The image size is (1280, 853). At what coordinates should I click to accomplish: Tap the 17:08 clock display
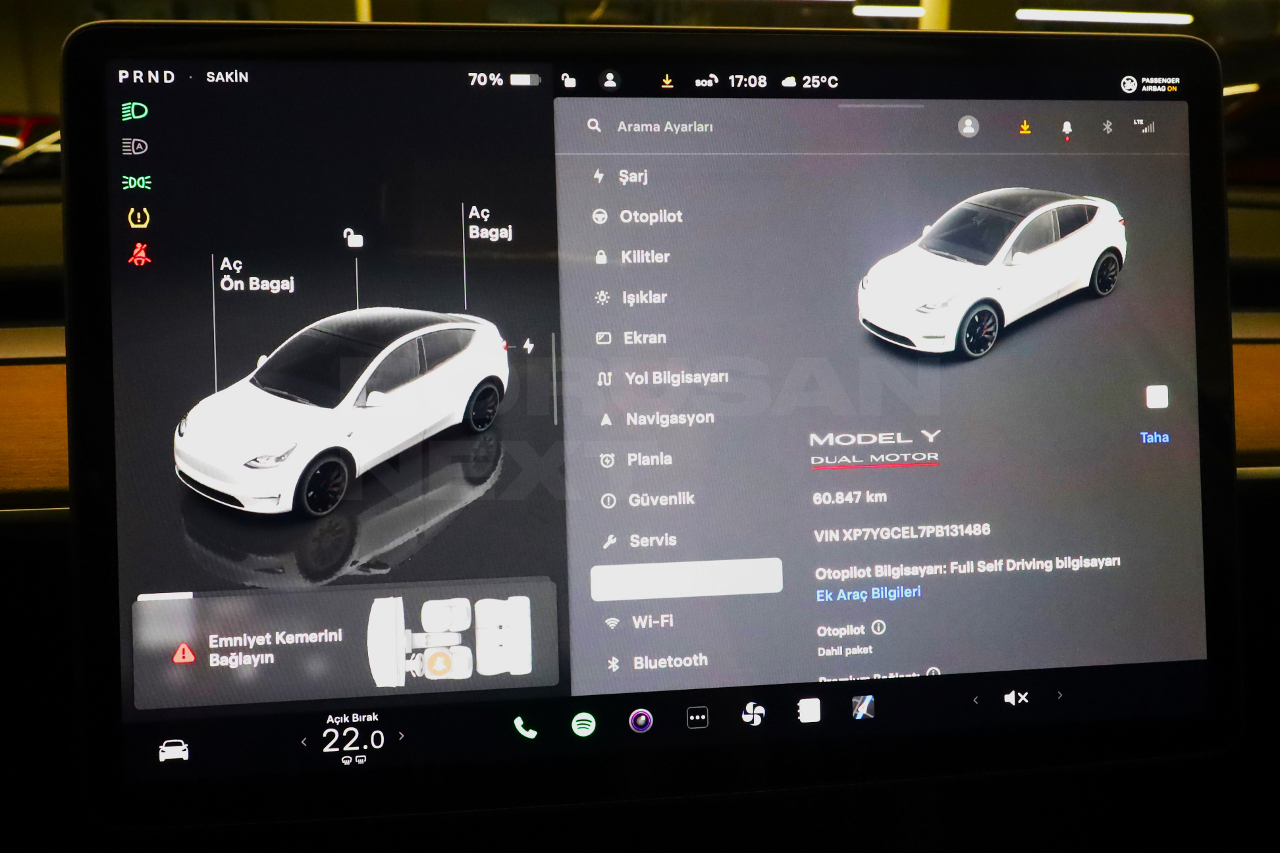point(747,82)
